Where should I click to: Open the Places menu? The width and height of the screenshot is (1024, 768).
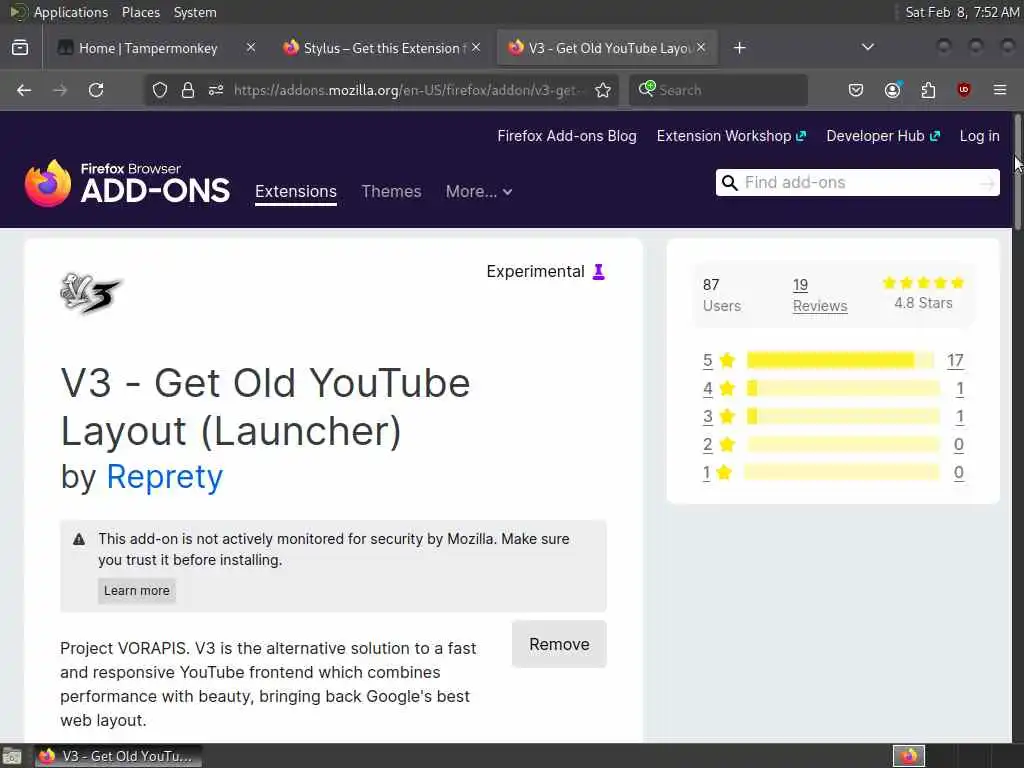[140, 12]
